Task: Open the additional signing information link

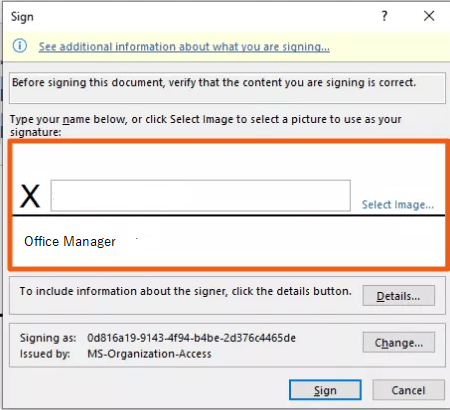Action: click(x=184, y=47)
